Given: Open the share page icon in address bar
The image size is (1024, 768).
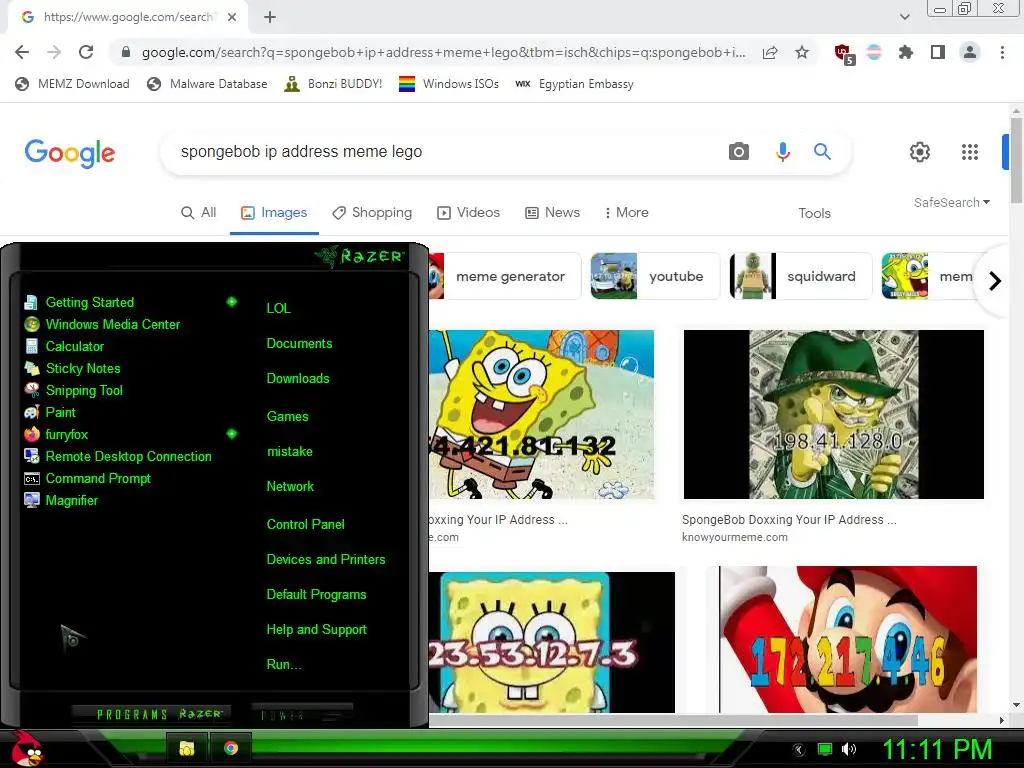Looking at the screenshot, I should tap(770, 52).
